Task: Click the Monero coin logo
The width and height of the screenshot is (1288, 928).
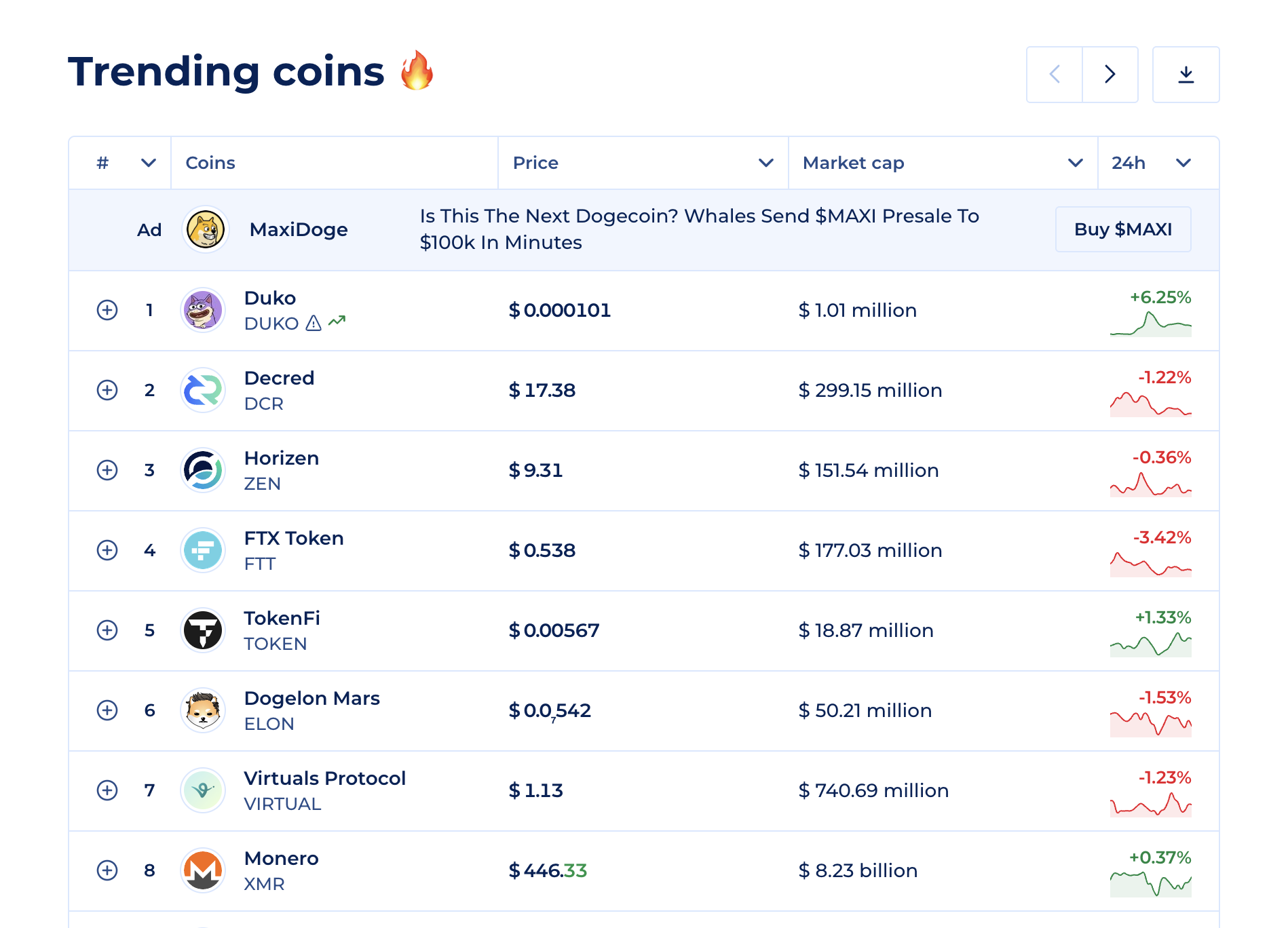Action: (x=203, y=870)
